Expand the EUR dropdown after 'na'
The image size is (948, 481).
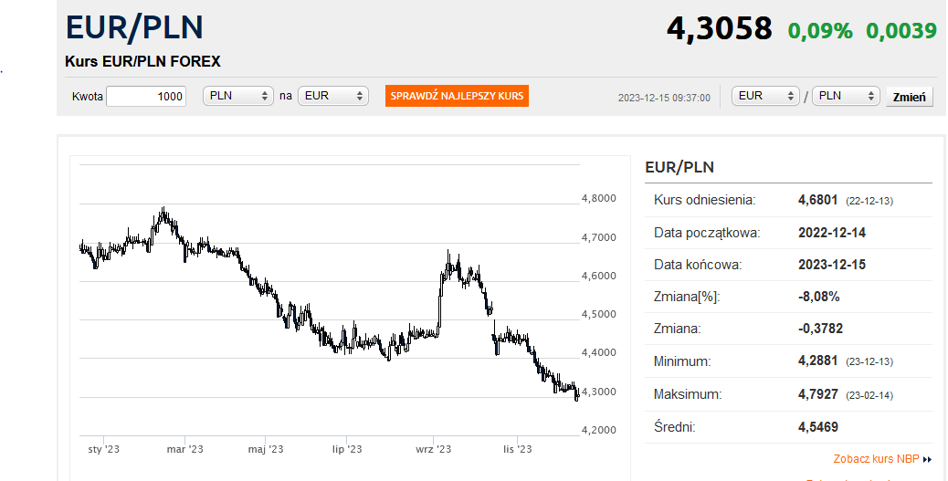333,96
